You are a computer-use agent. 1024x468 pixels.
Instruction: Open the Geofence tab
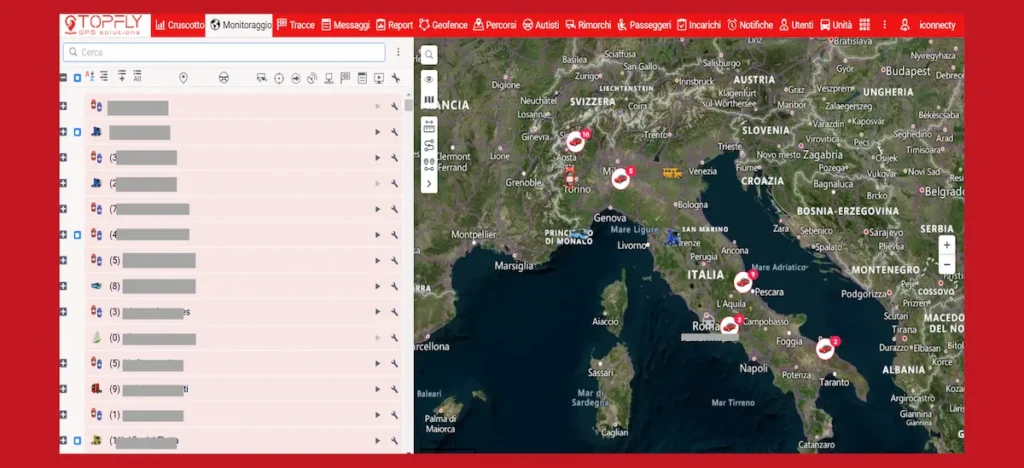(x=443, y=25)
